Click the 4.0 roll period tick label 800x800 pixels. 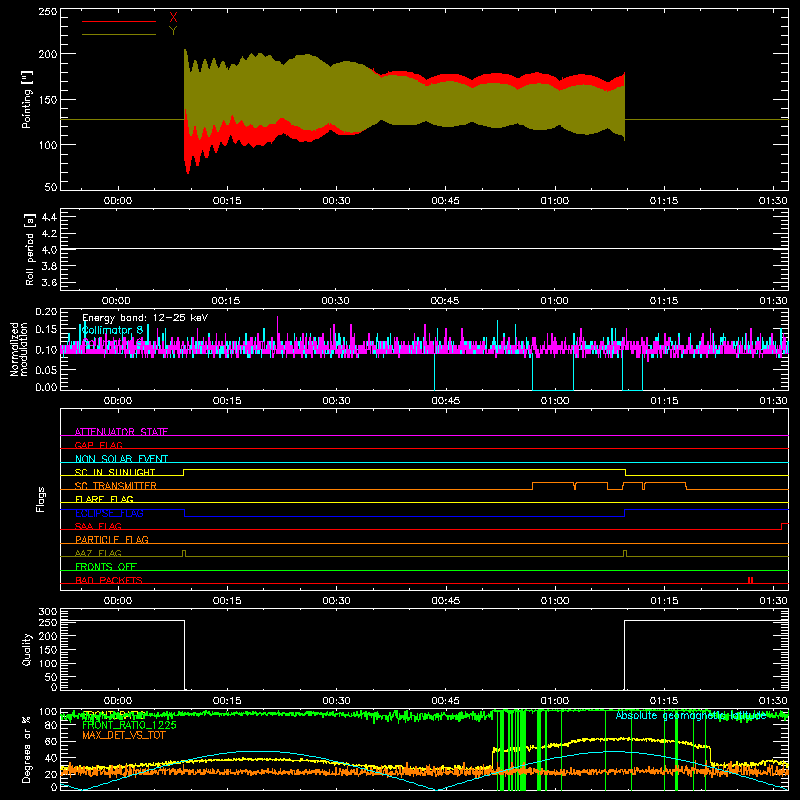tap(49, 250)
